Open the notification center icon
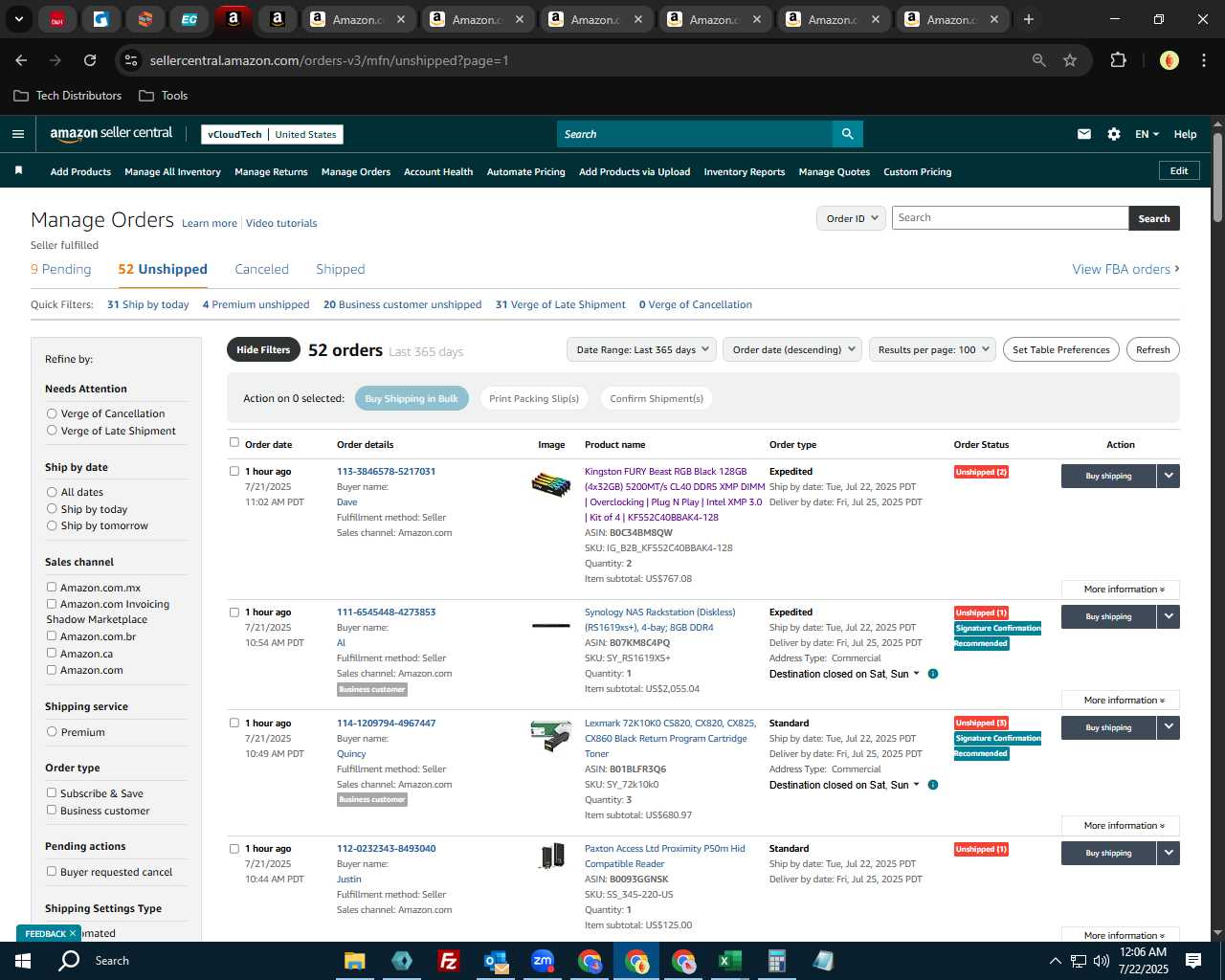The width and height of the screenshot is (1225, 980). [1193, 961]
